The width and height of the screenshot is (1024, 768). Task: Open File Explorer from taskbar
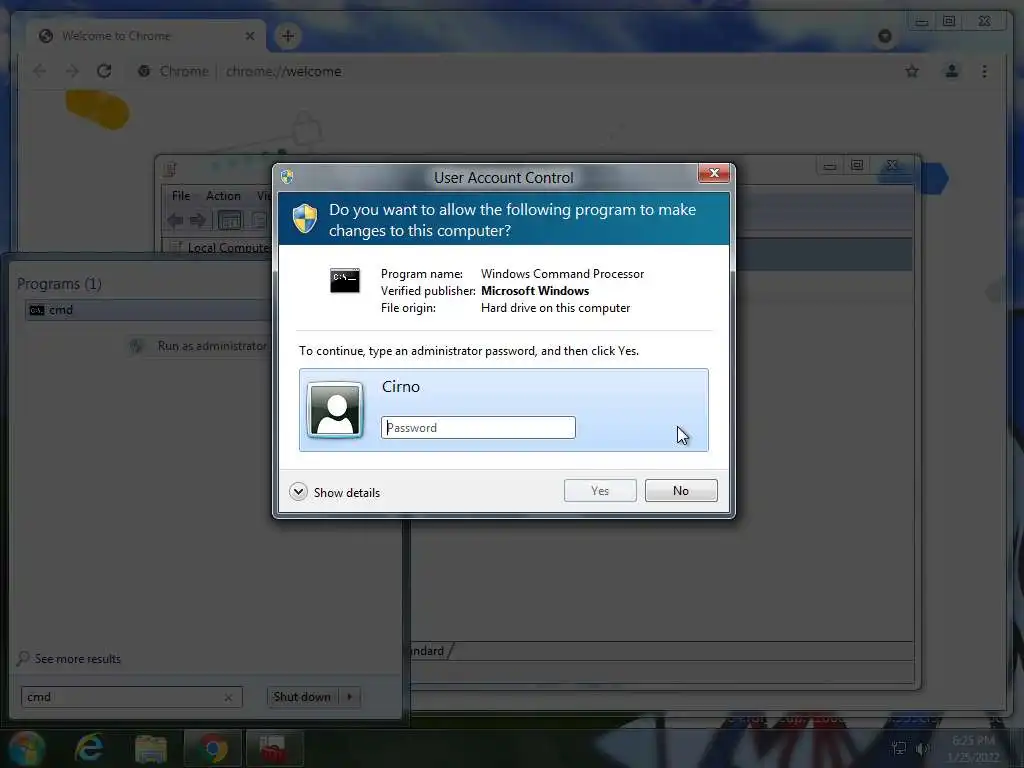coord(151,748)
